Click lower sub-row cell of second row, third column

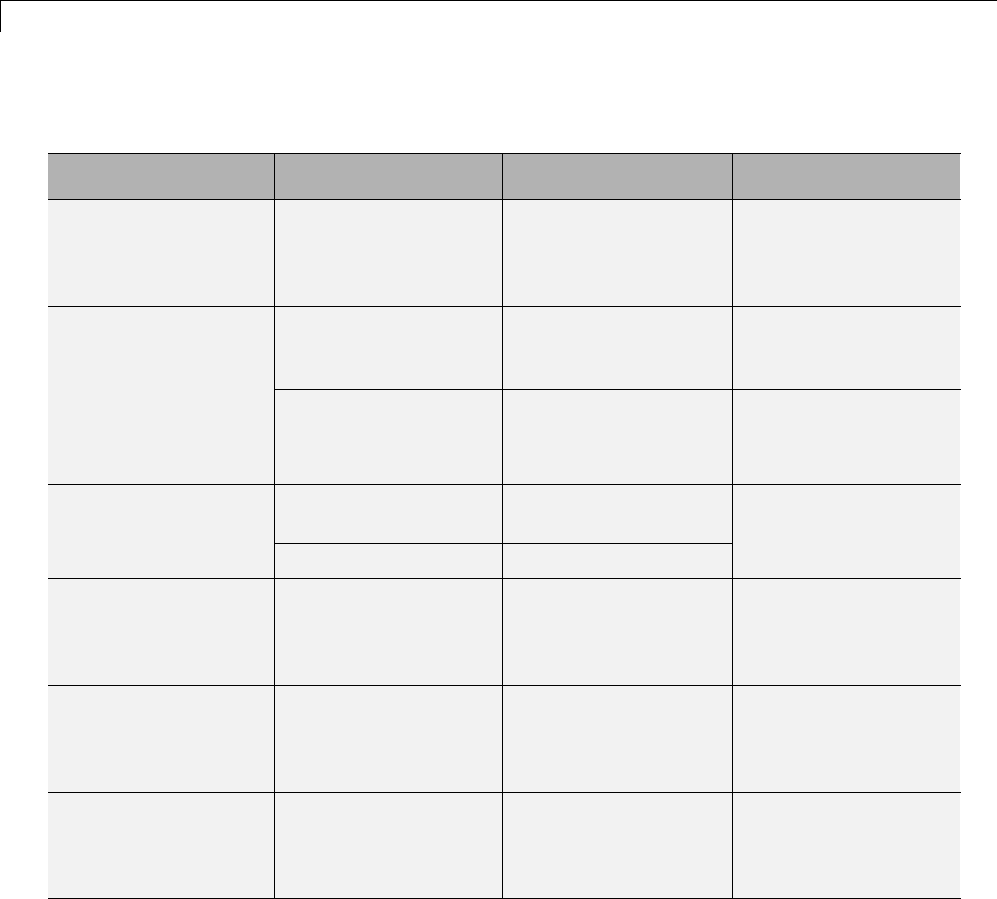[x=617, y=437]
